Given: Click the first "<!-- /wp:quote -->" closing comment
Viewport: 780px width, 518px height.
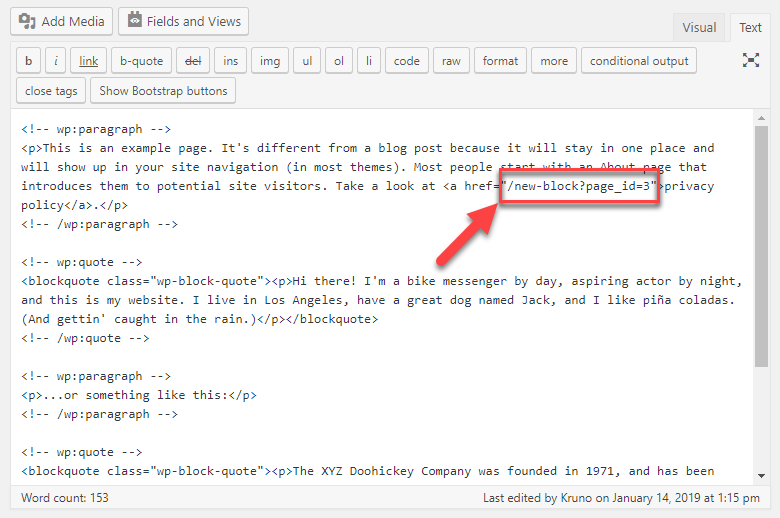Looking at the screenshot, I should (x=85, y=338).
